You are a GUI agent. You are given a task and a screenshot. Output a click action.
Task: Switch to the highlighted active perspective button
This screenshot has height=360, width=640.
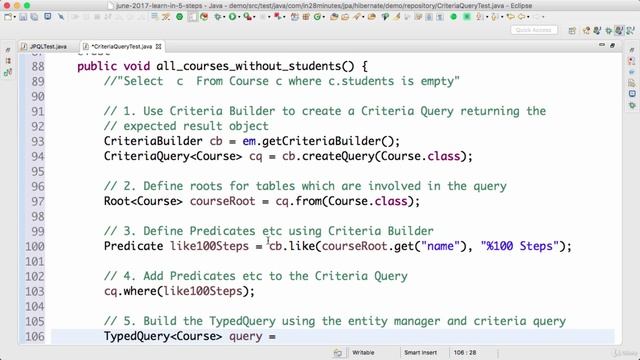point(619,30)
